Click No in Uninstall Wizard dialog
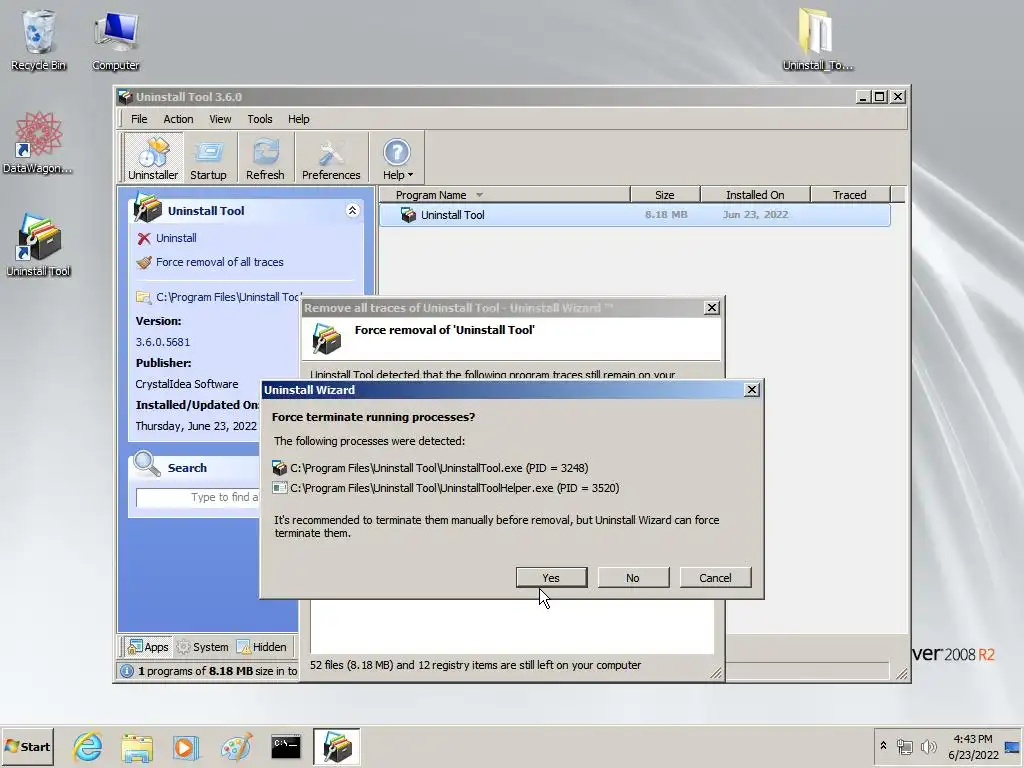 633,577
